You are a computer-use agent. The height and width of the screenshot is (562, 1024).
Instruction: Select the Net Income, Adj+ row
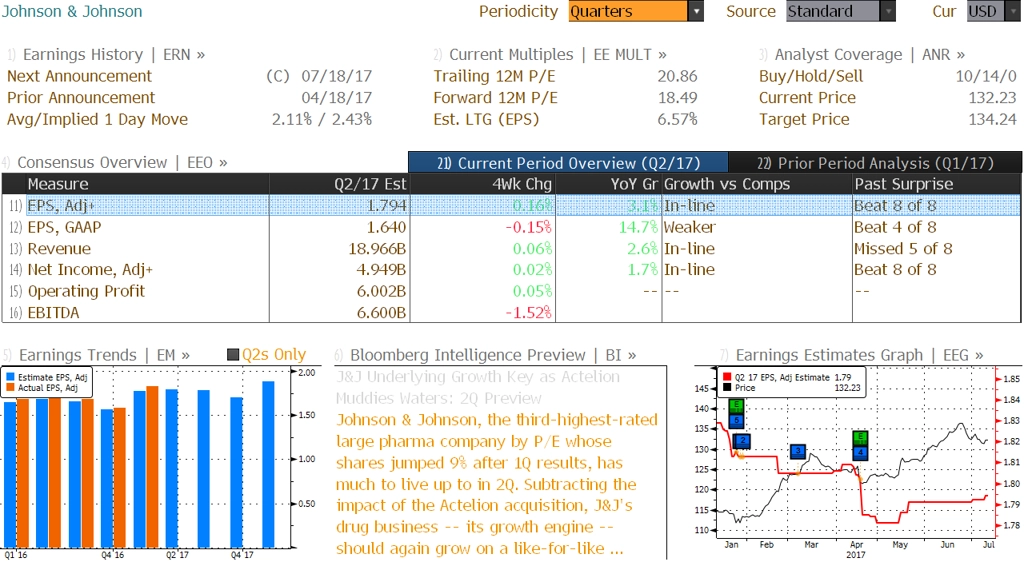511,270
